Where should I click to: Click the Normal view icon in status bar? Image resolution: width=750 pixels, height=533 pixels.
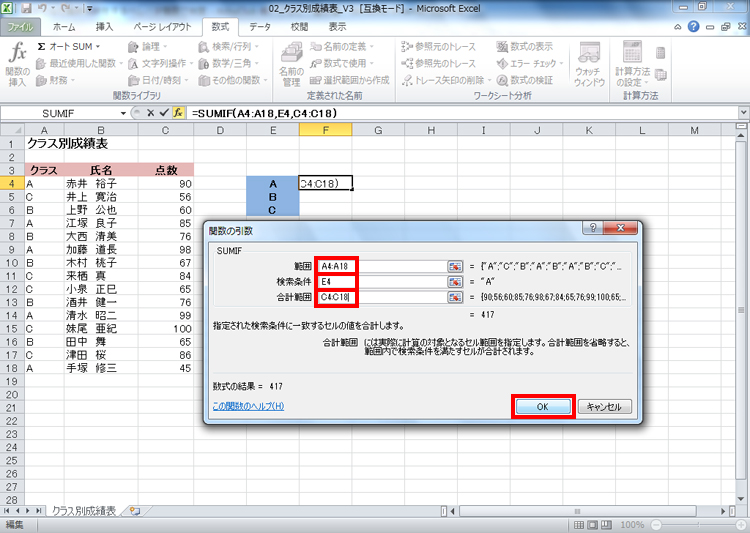(x=579, y=525)
